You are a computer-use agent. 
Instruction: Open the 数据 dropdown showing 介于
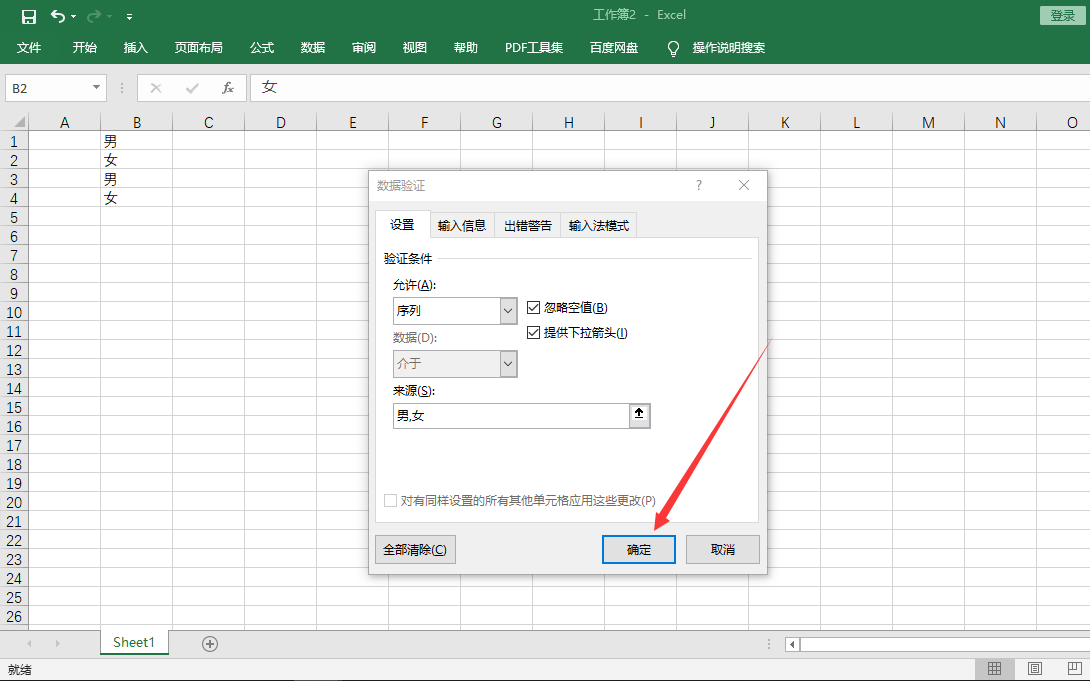pos(509,363)
